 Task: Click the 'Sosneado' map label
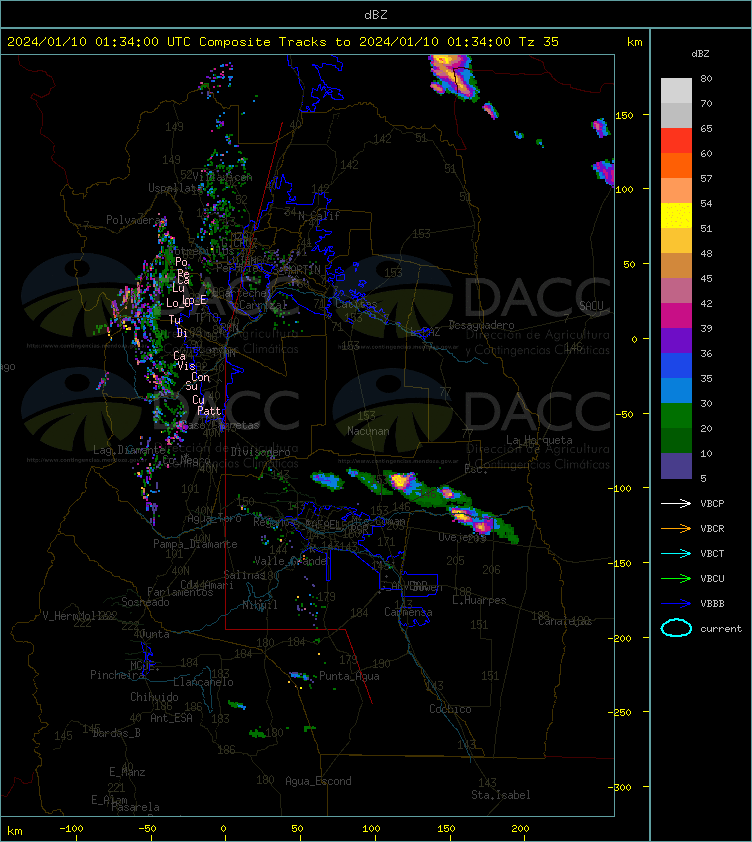coord(145,602)
